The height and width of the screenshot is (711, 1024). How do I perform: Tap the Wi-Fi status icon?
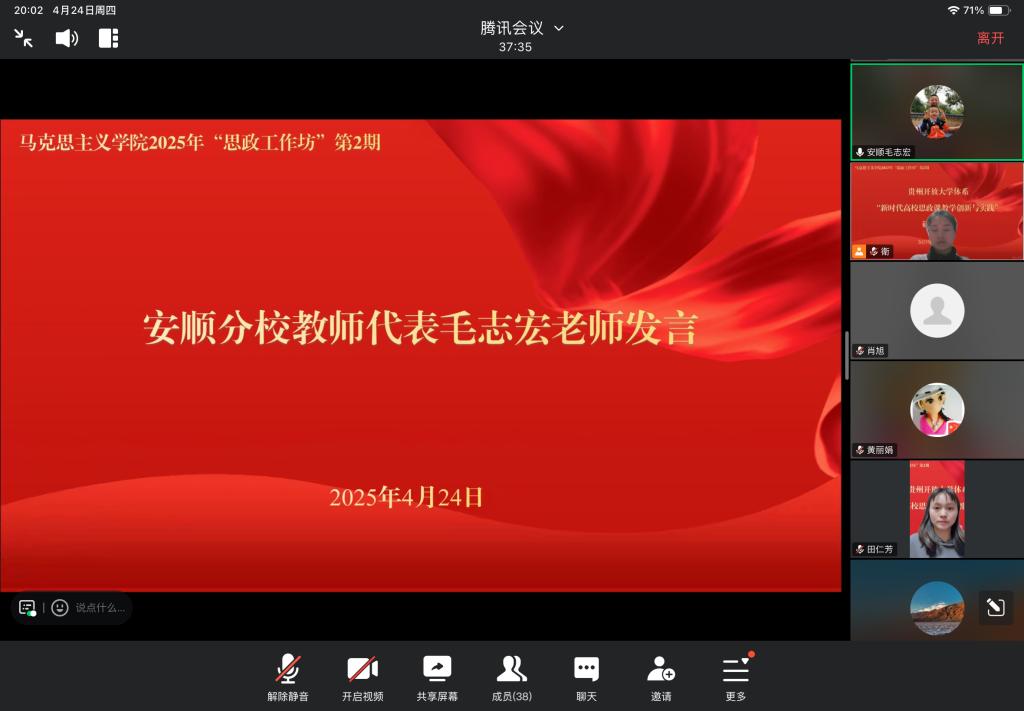pyautogui.click(x=953, y=10)
